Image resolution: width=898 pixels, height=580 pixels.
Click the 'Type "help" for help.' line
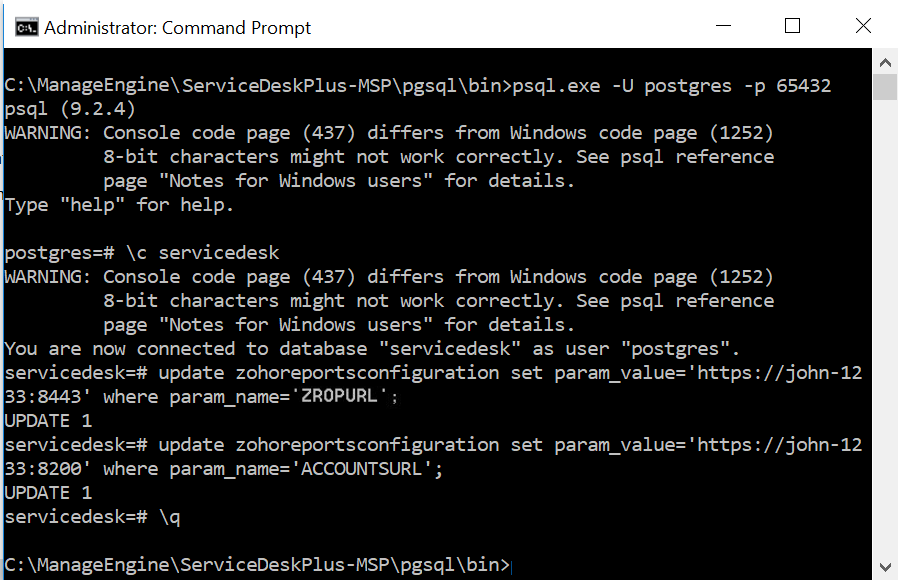(x=119, y=205)
